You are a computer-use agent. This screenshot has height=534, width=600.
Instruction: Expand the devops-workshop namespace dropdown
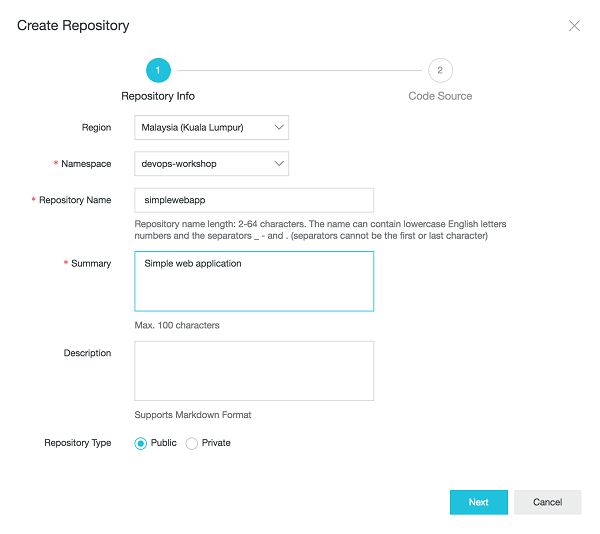211,164
